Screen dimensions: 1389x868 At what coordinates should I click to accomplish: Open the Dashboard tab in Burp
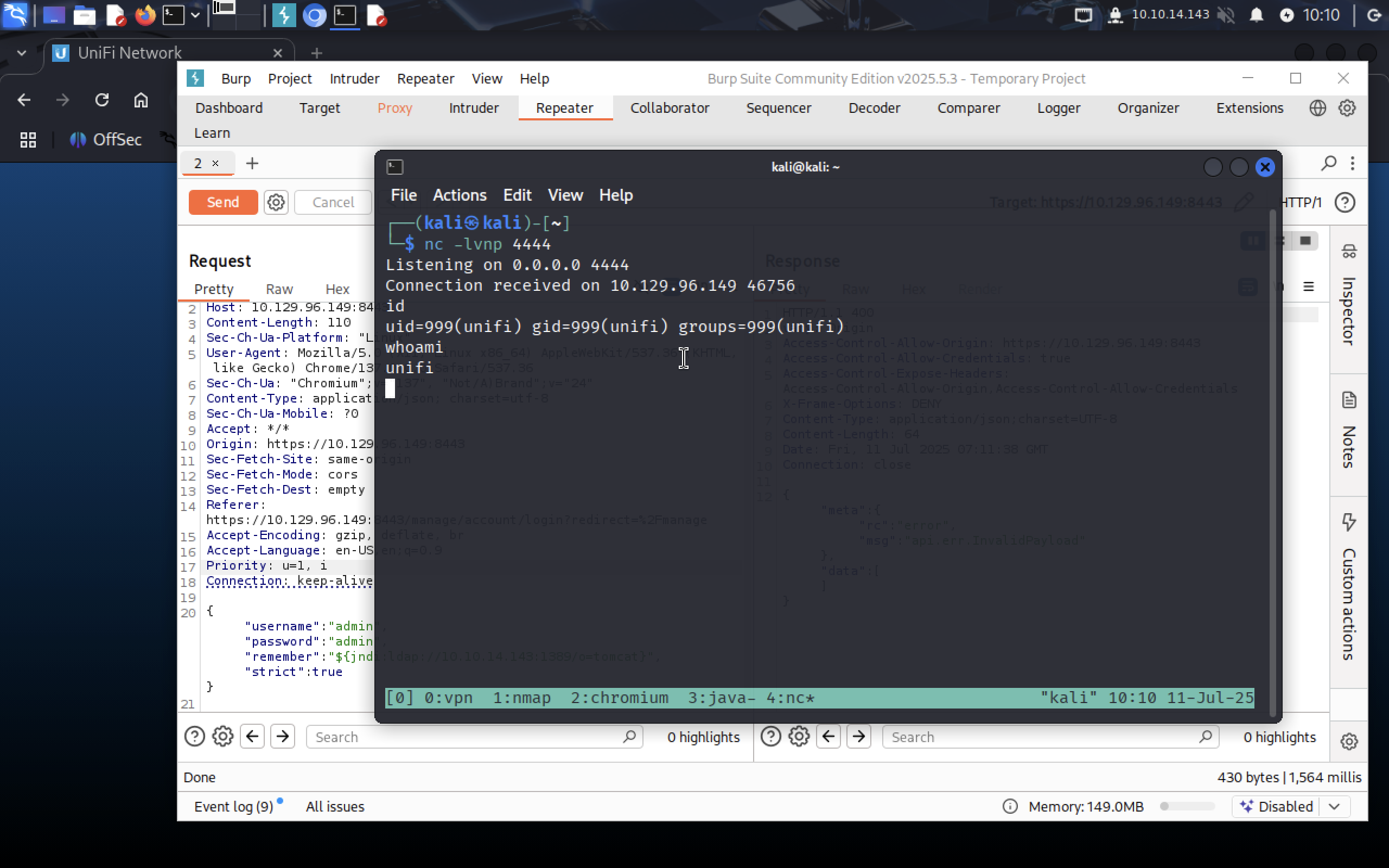pyautogui.click(x=228, y=108)
